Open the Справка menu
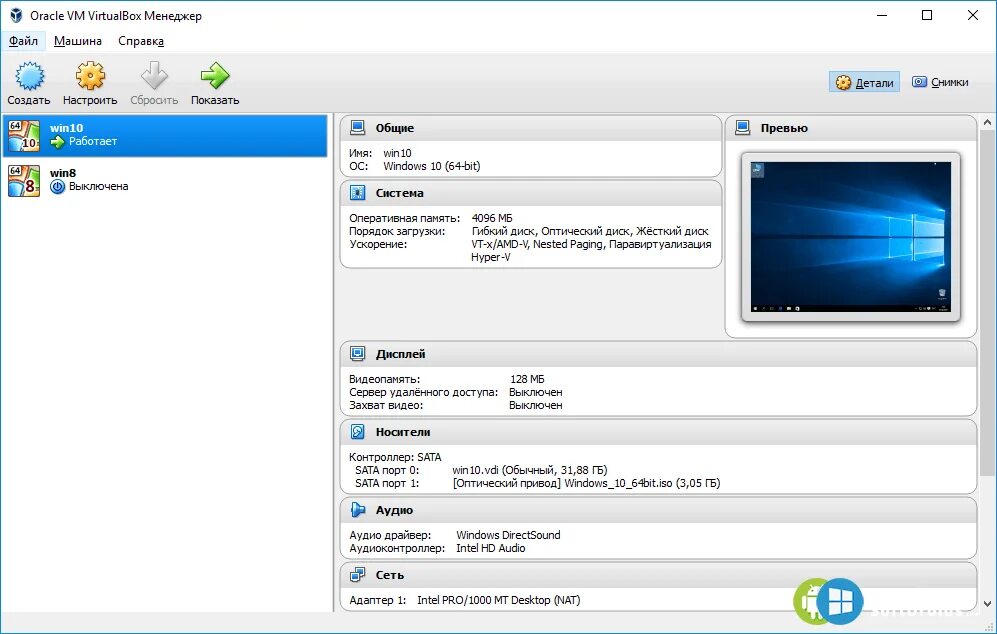This screenshot has width=997, height=634. (x=141, y=41)
